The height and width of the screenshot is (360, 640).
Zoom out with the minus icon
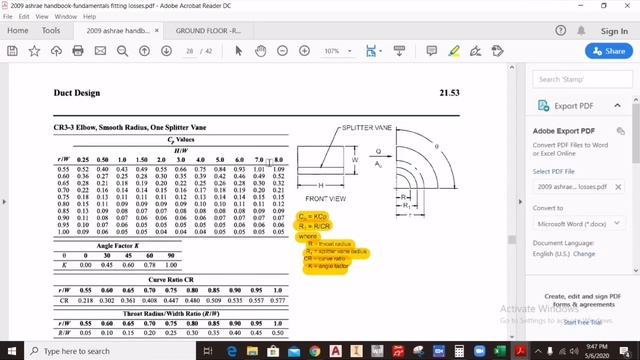point(282,51)
